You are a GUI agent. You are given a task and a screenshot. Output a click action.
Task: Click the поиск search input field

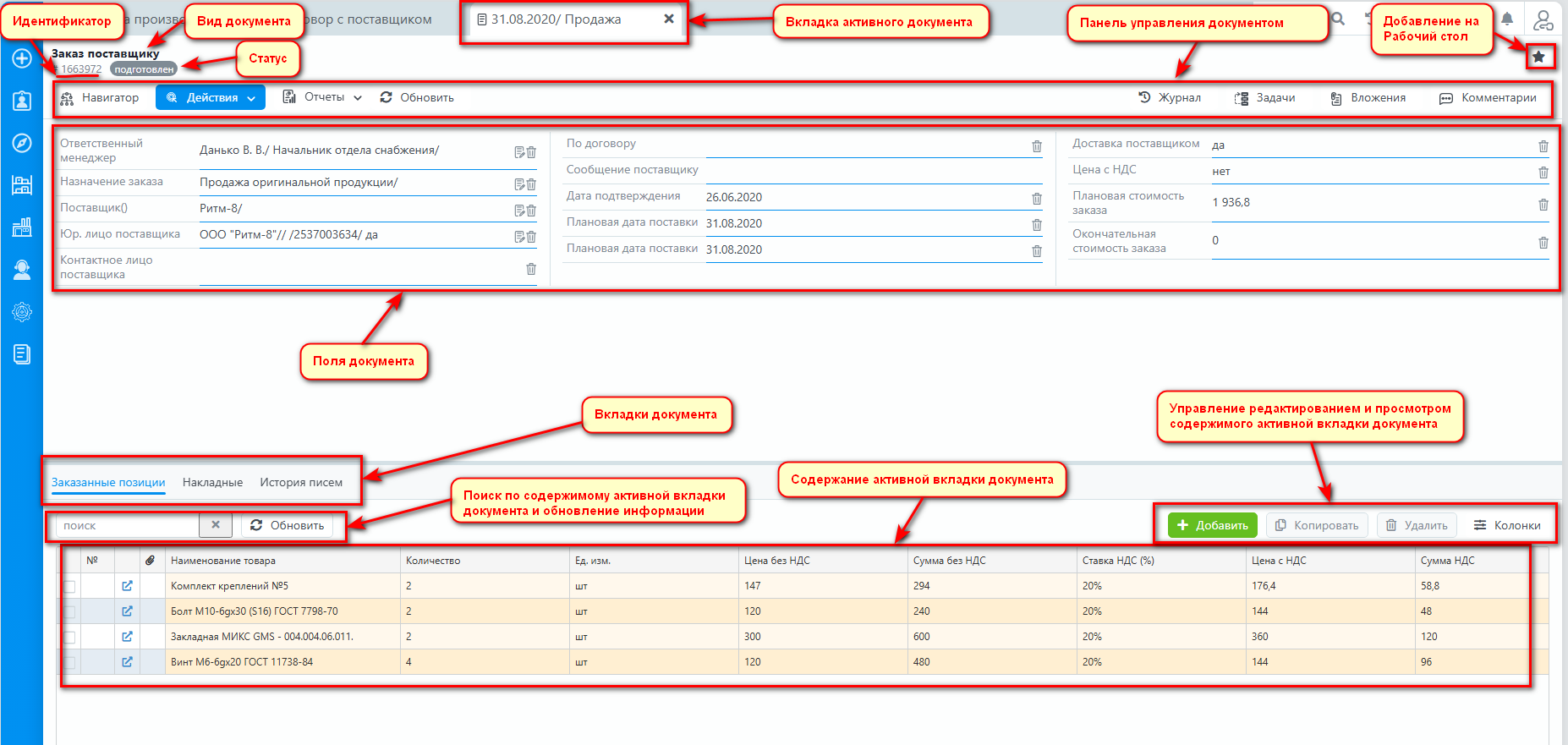(127, 525)
